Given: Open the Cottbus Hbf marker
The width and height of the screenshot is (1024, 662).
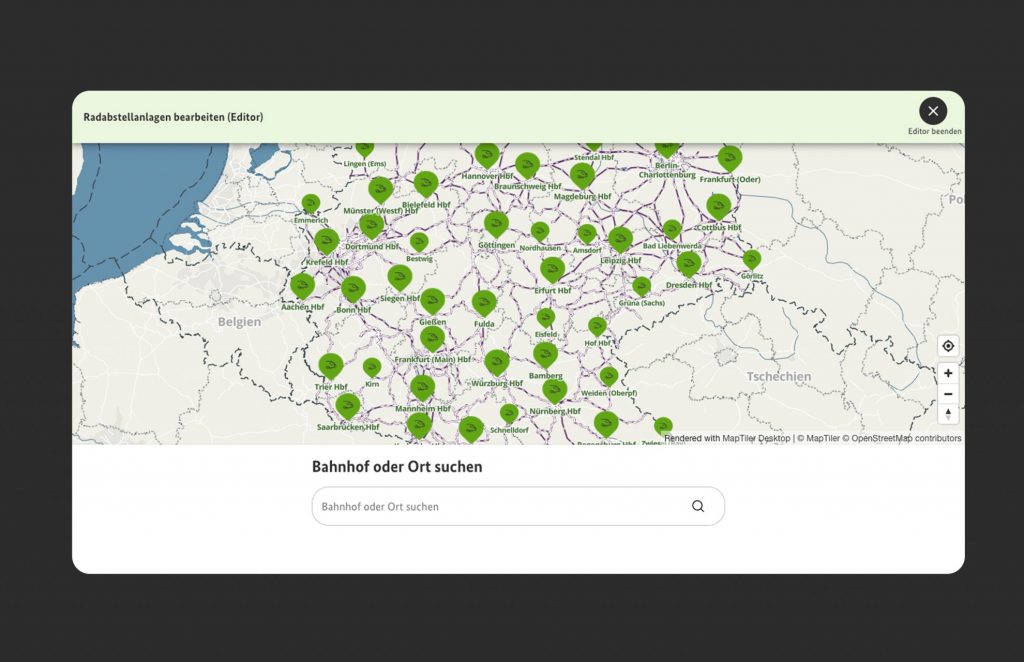Looking at the screenshot, I should (719, 207).
